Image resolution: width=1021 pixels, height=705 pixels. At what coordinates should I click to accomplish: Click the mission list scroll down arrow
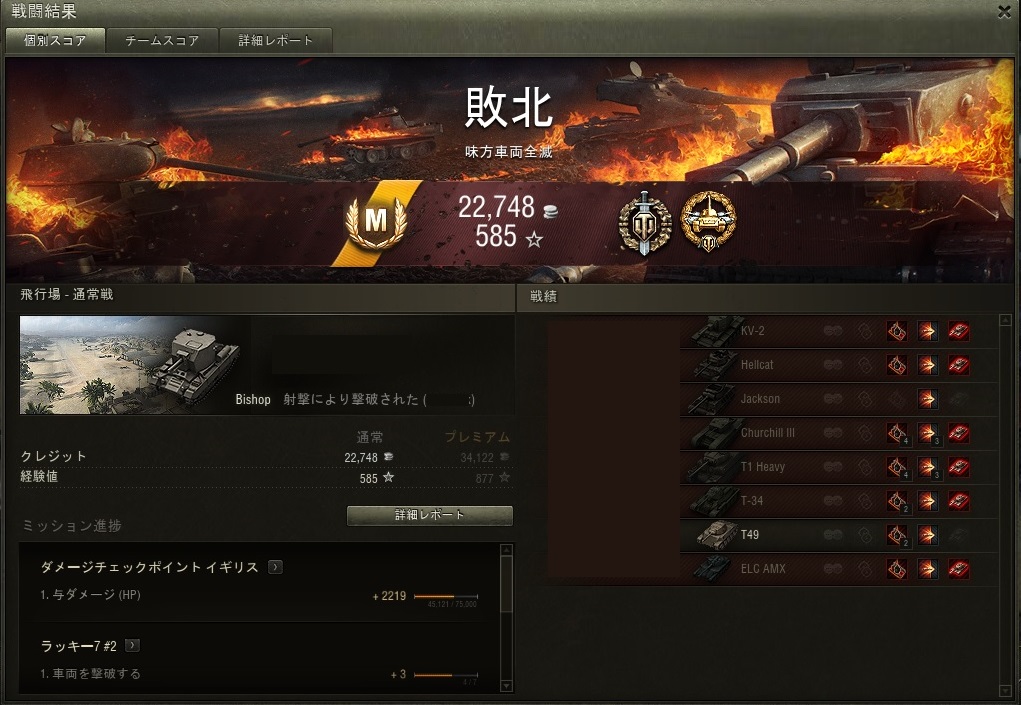[x=507, y=686]
